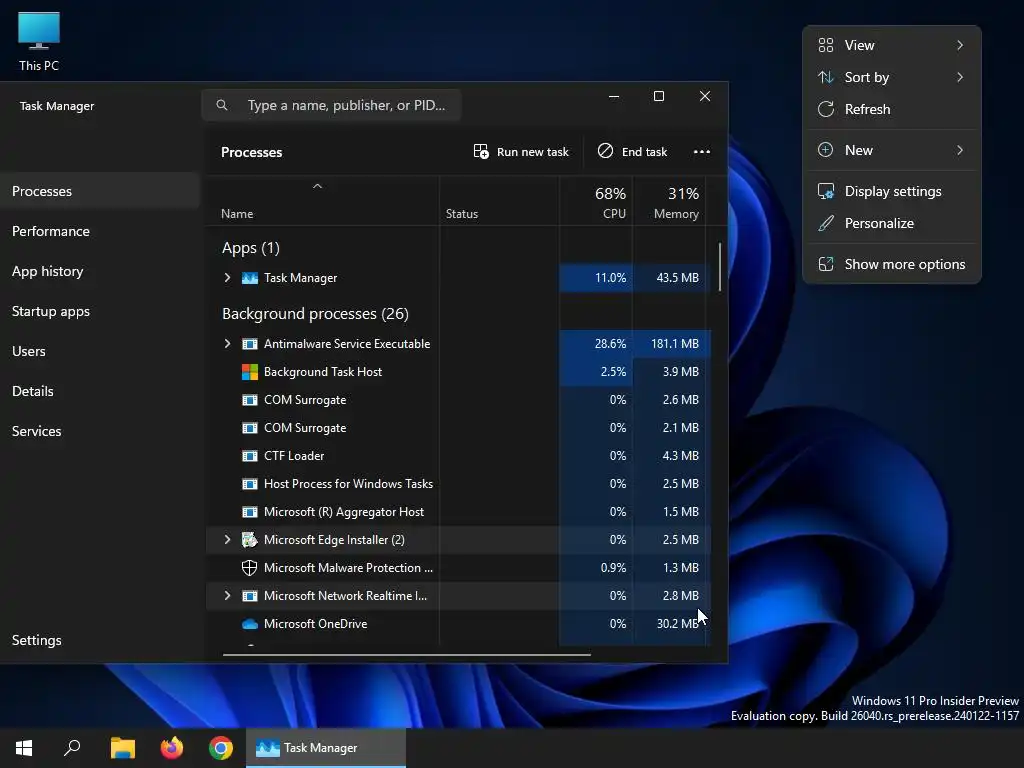
Task: Select second COM Surrogate row with 2.1 MB
Action: [458, 428]
